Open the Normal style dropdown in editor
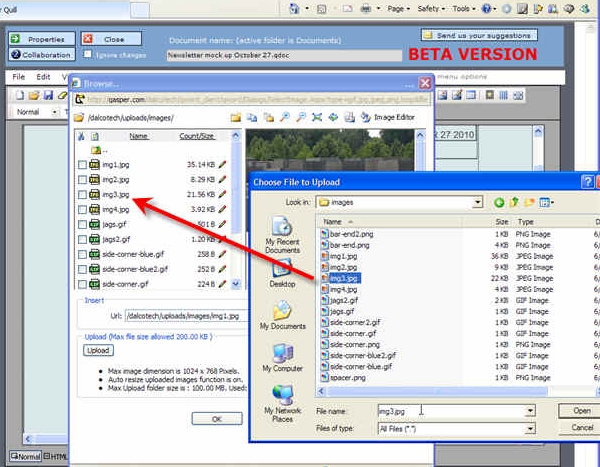This screenshot has height=467, width=600. pyautogui.click(x=54, y=112)
